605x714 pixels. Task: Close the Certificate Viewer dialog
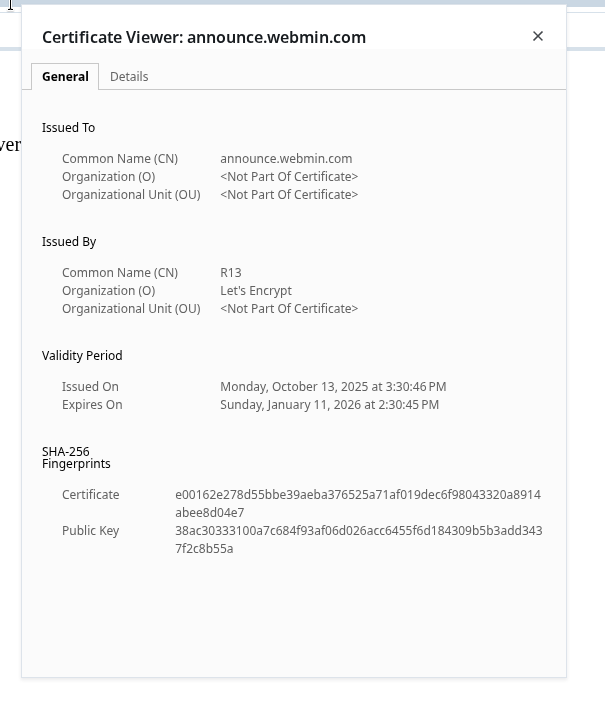tap(538, 36)
